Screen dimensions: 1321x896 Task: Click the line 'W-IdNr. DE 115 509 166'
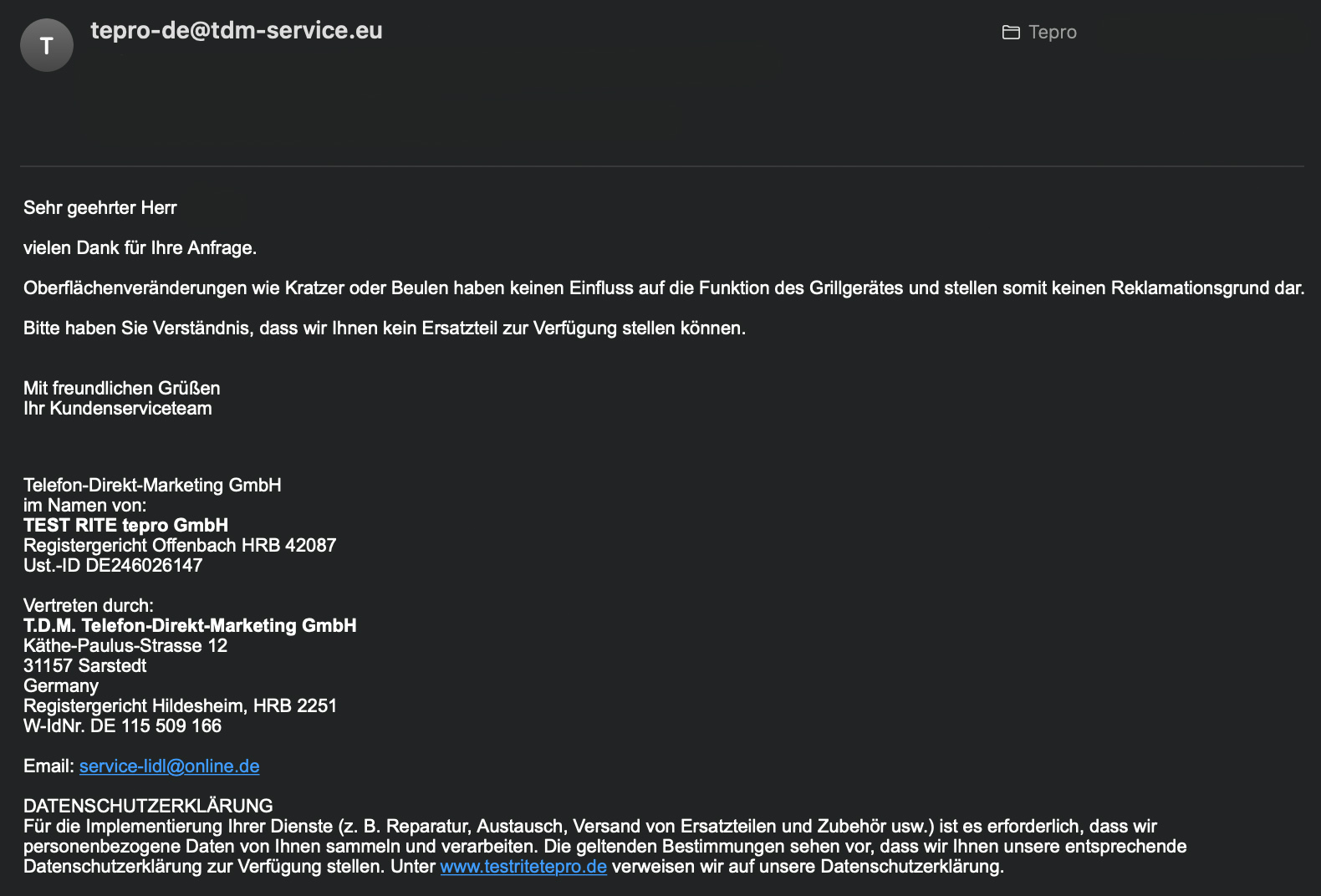click(x=122, y=725)
